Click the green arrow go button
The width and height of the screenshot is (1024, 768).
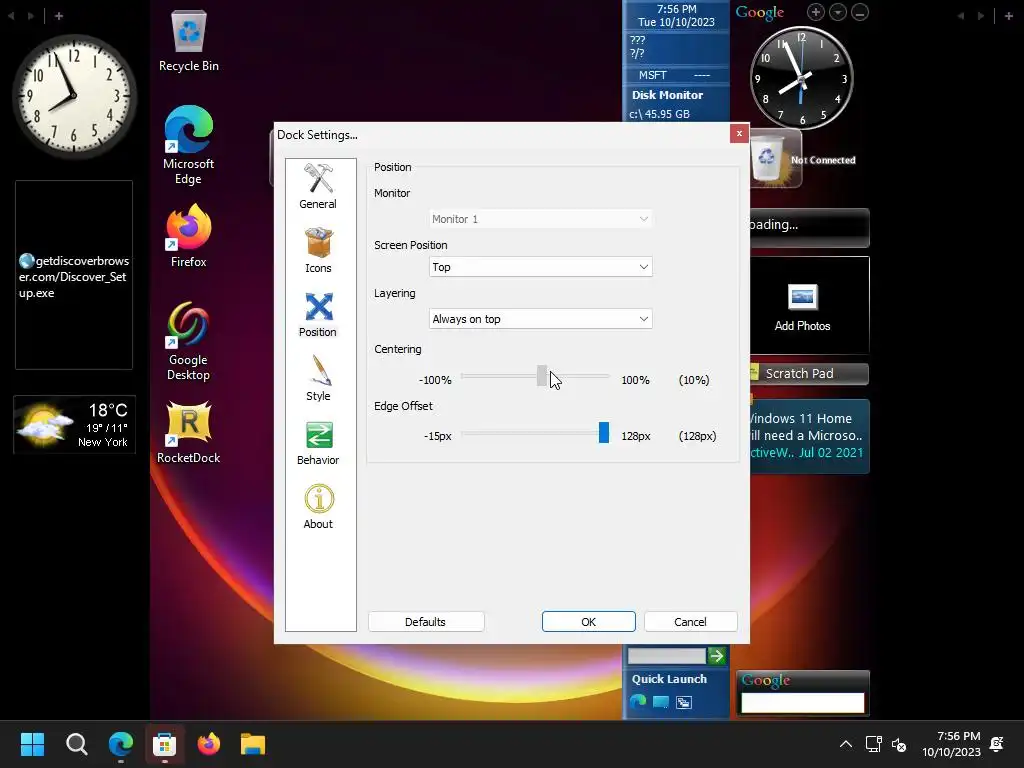pos(717,656)
